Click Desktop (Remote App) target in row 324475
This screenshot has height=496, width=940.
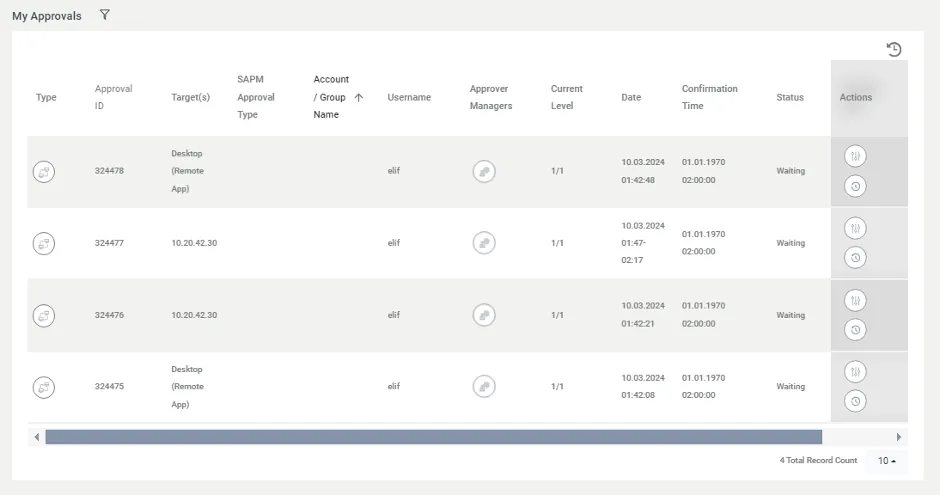pyautogui.click(x=188, y=387)
